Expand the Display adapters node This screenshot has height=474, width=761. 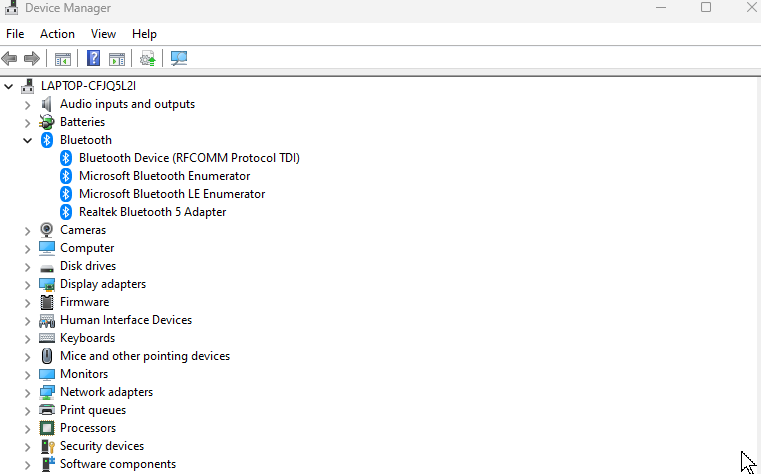[27, 284]
